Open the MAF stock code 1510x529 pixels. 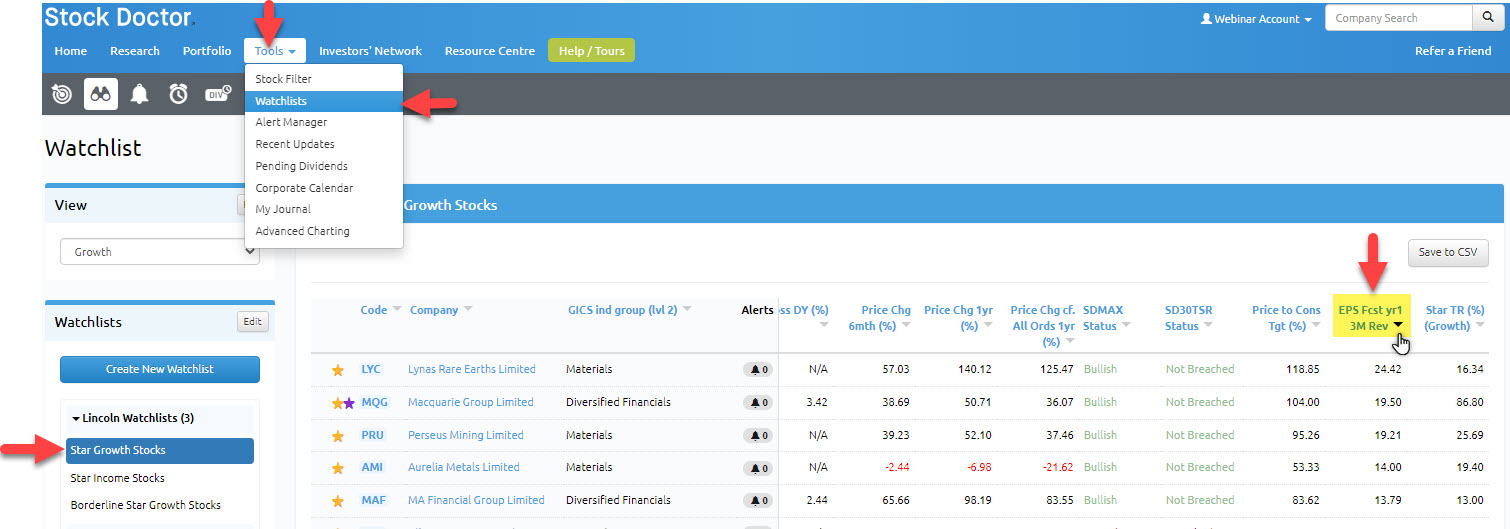click(373, 501)
